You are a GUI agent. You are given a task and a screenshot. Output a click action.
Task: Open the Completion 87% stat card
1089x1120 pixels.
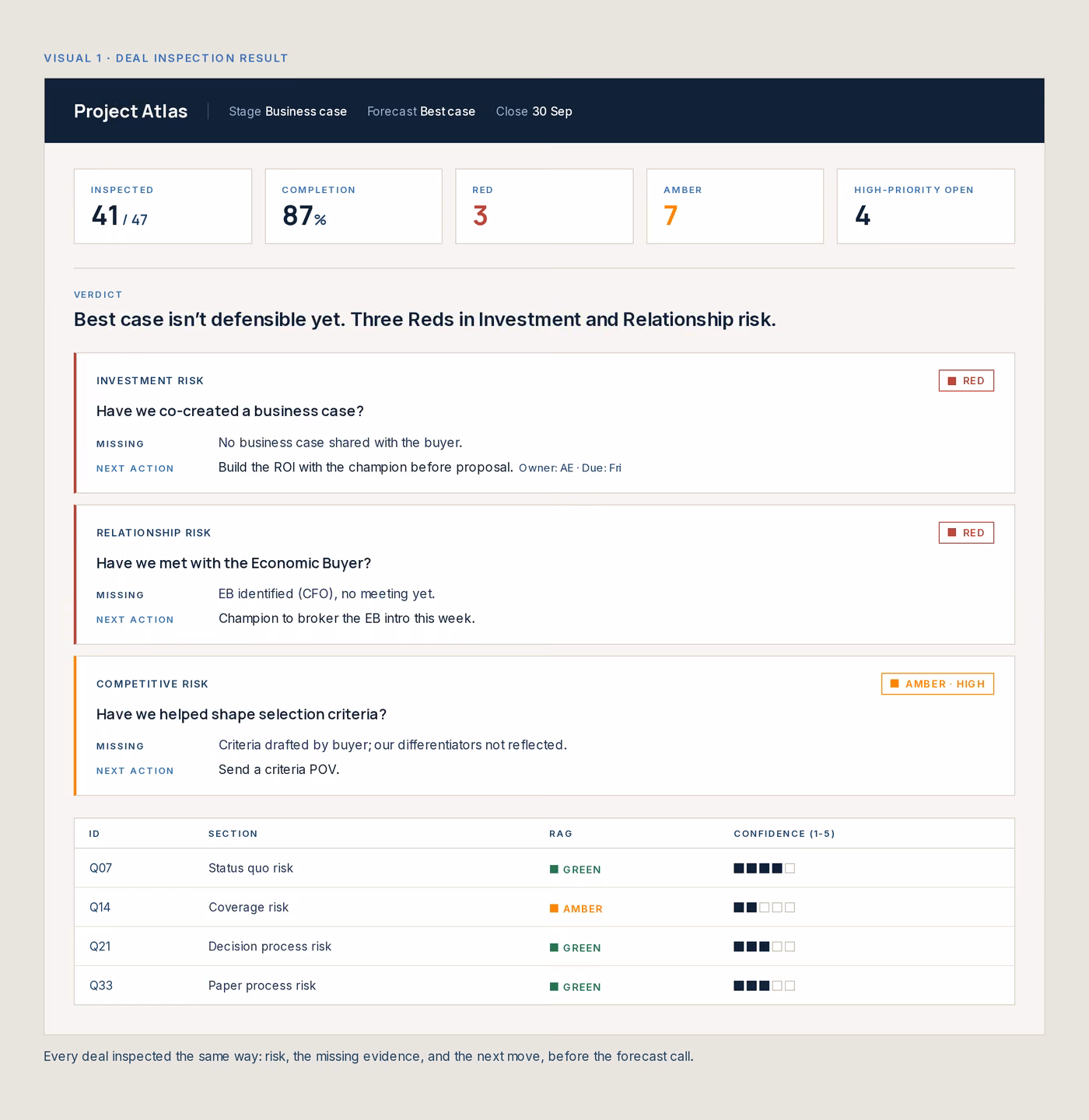pos(354,206)
